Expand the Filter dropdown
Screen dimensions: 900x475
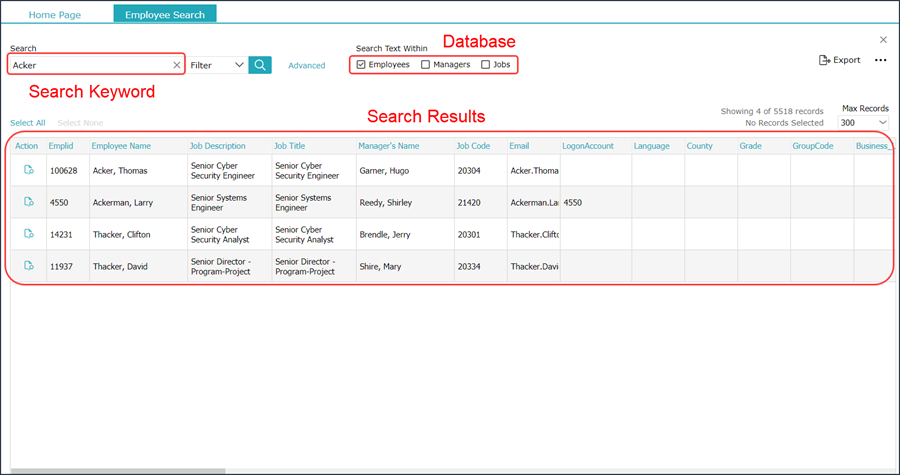pos(218,65)
